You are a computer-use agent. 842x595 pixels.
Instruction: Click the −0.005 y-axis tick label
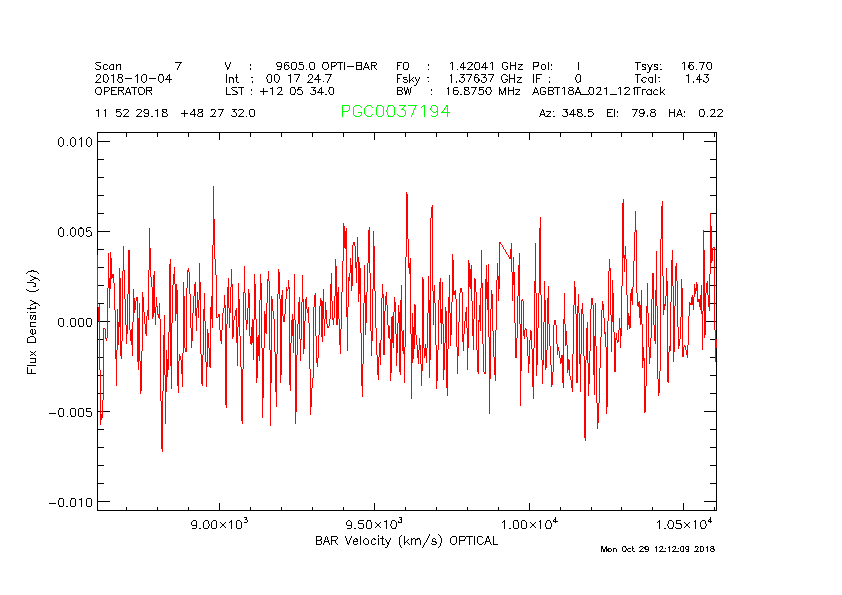[x=69, y=412]
